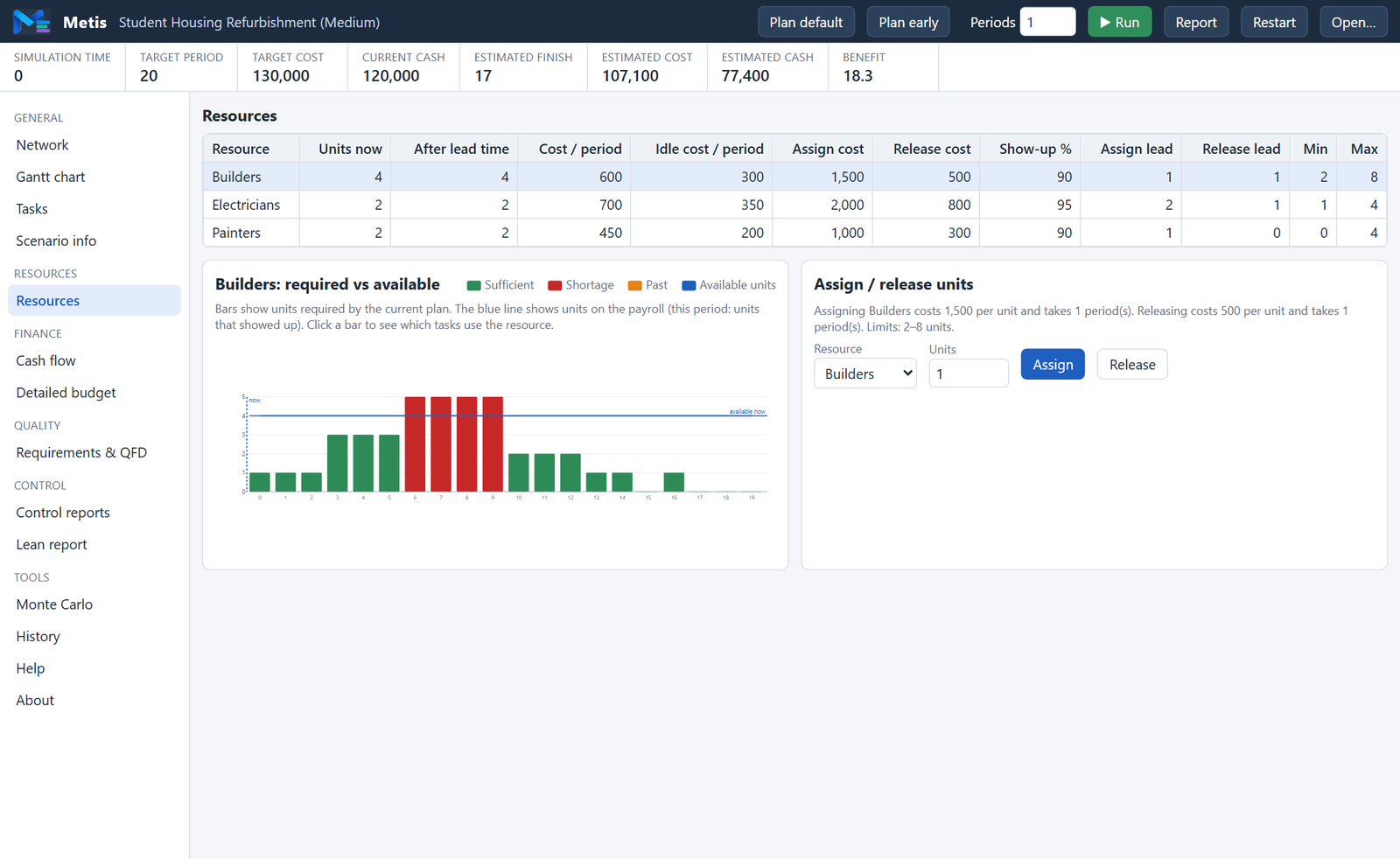
Task: Click the Metis logo icon
Action: tap(31, 22)
